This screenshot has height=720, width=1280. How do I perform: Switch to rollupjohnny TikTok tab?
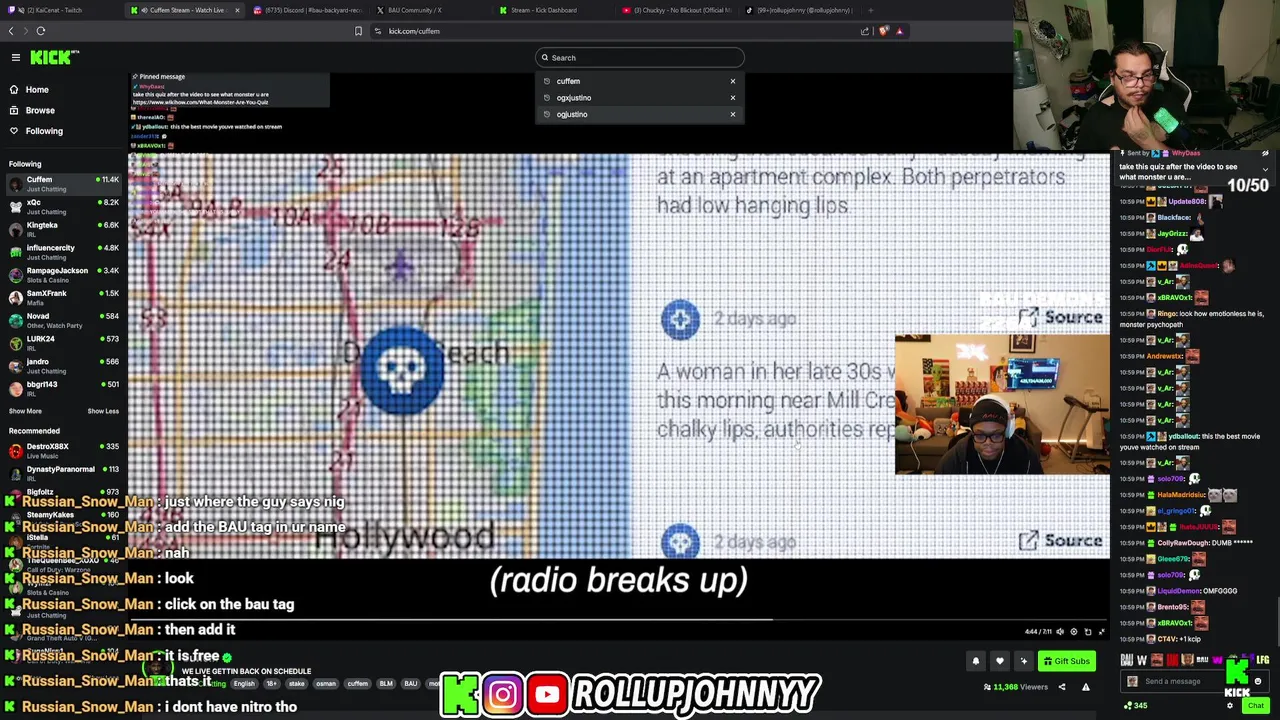point(799,10)
